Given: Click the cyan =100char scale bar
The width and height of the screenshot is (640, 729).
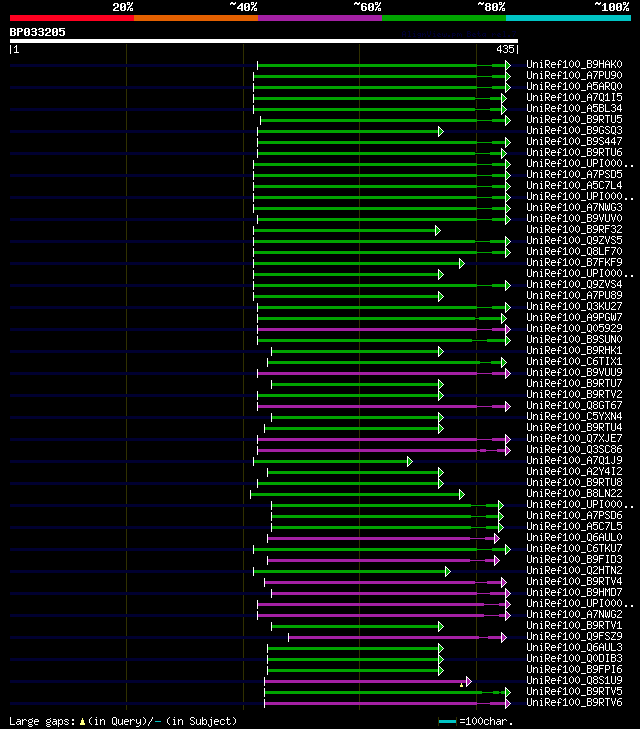Looking at the screenshot, I should coord(447,722).
